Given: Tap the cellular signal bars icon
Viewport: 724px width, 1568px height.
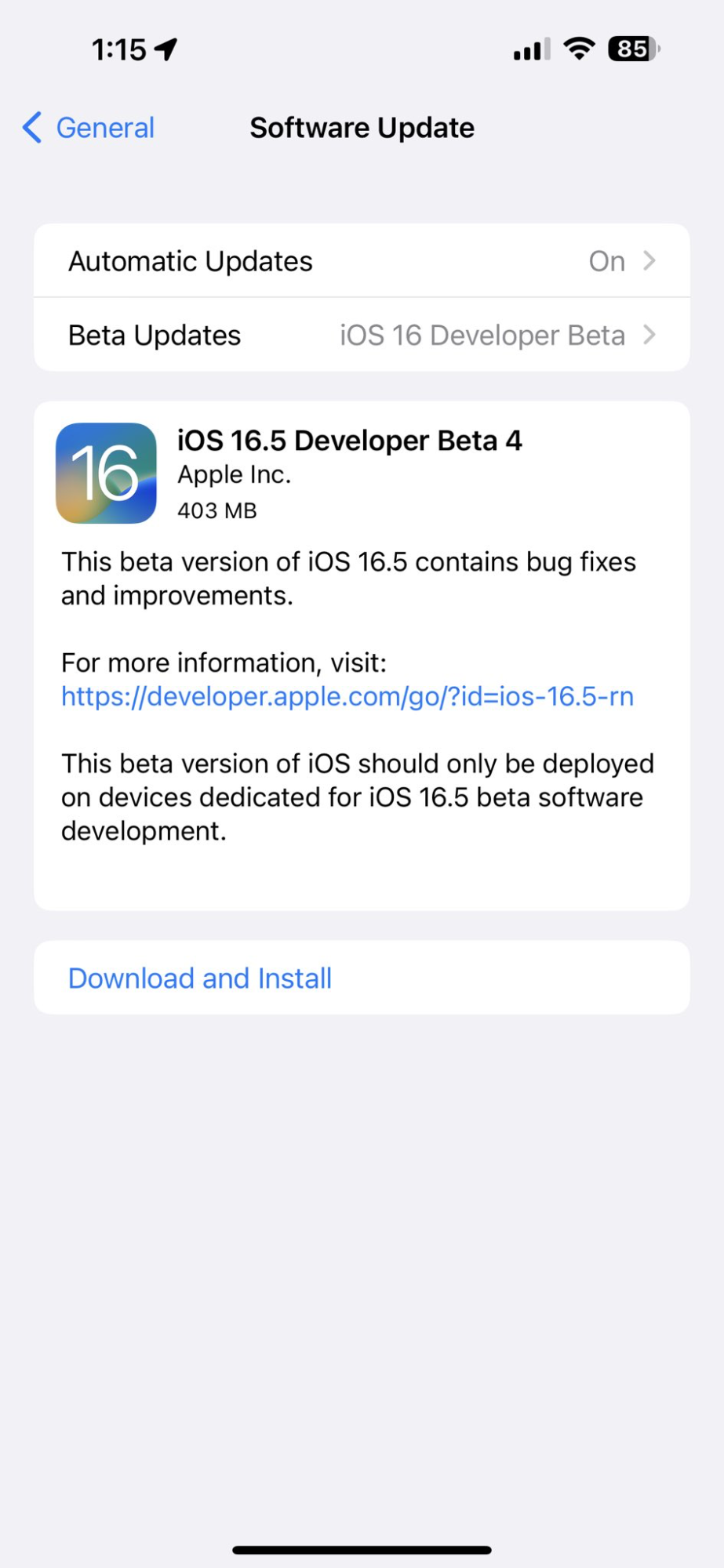Looking at the screenshot, I should point(532,49).
